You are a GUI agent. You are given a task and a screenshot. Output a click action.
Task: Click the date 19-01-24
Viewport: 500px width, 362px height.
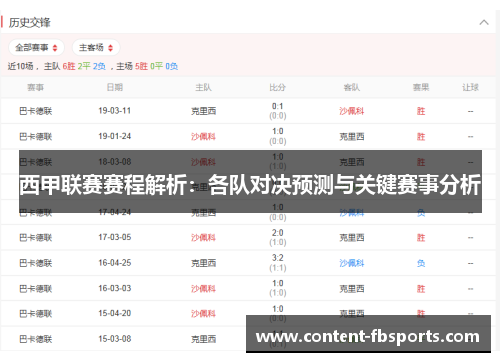point(115,136)
